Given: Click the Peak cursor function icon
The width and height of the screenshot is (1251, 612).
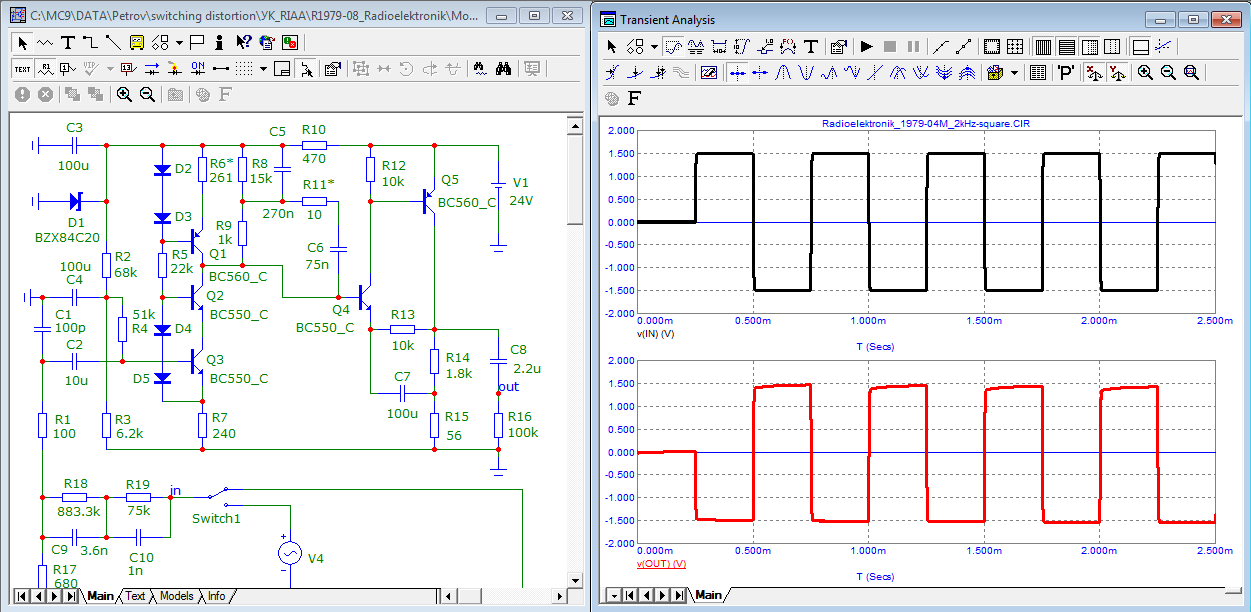Looking at the screenshot, I should pyautogui.click(x=785, y=73).
